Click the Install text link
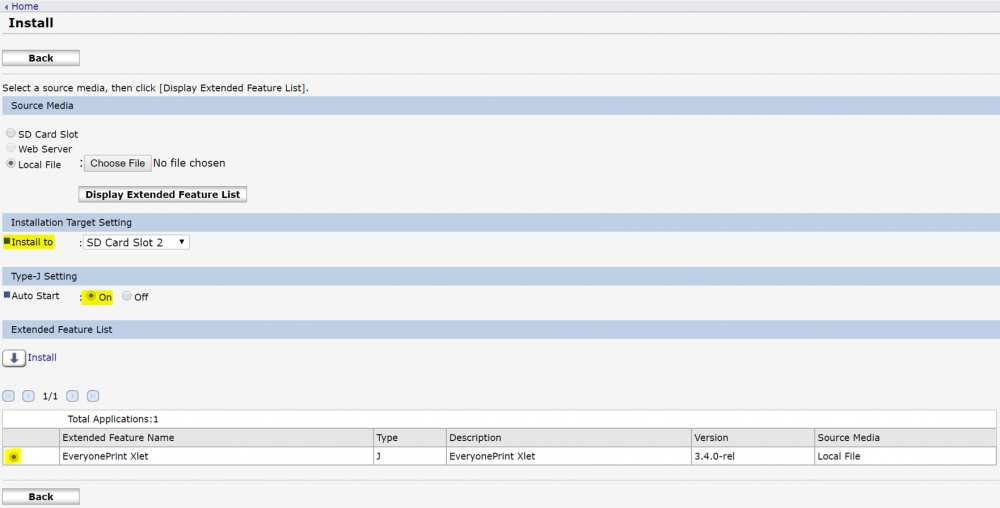 point(42,357)
